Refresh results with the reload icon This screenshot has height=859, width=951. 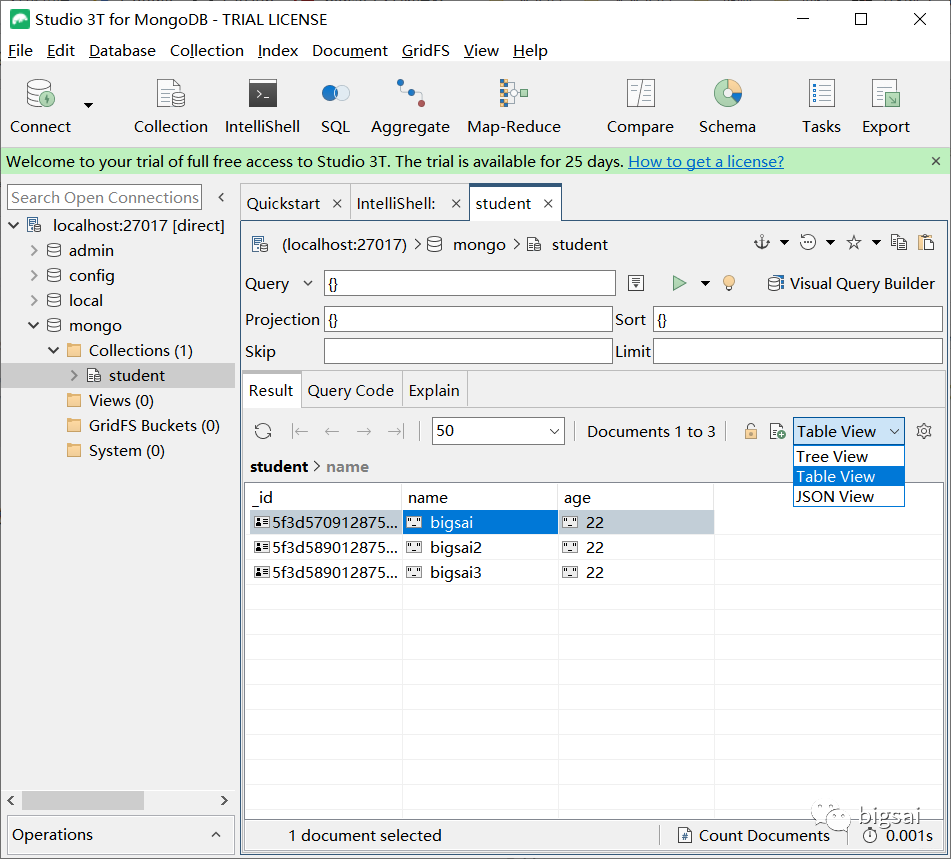pos(263,432)
